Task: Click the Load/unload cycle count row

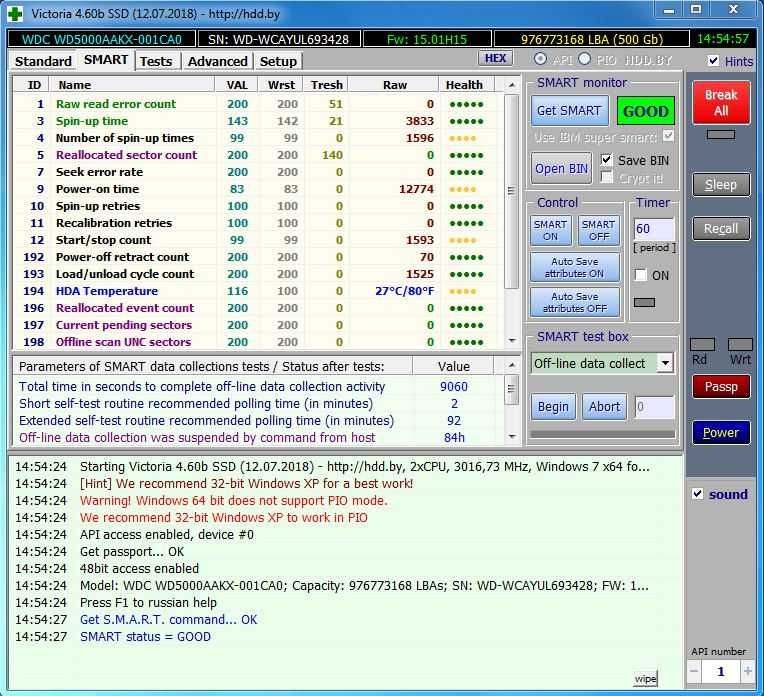Action: (x=258, y=274)
